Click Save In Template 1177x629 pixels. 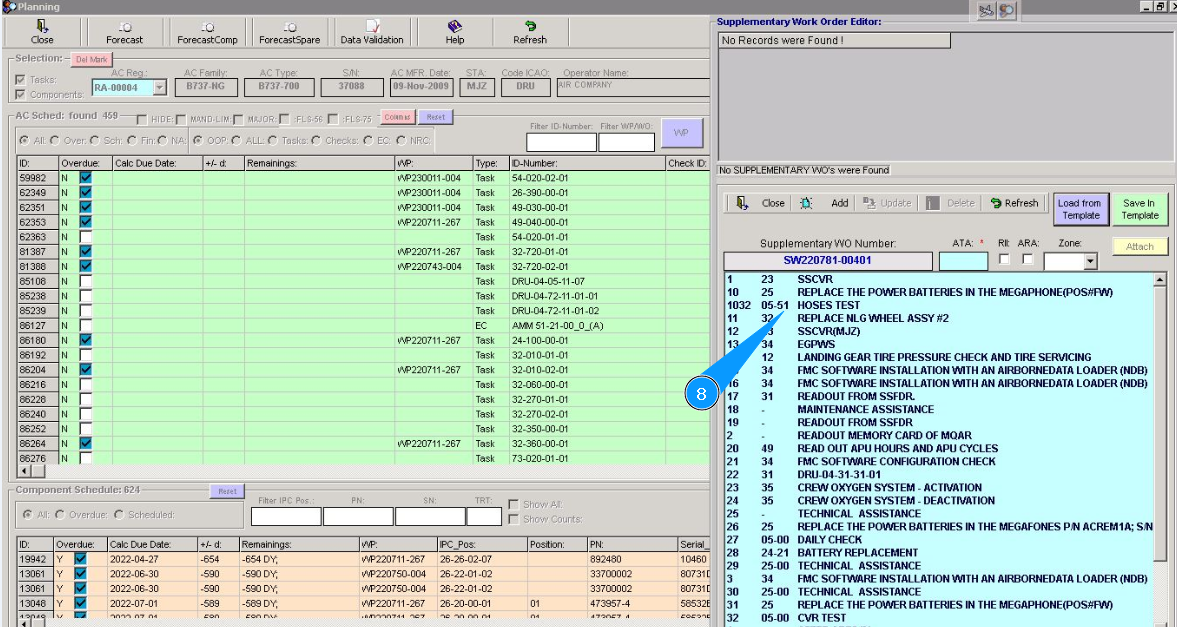pos(1139,209)
